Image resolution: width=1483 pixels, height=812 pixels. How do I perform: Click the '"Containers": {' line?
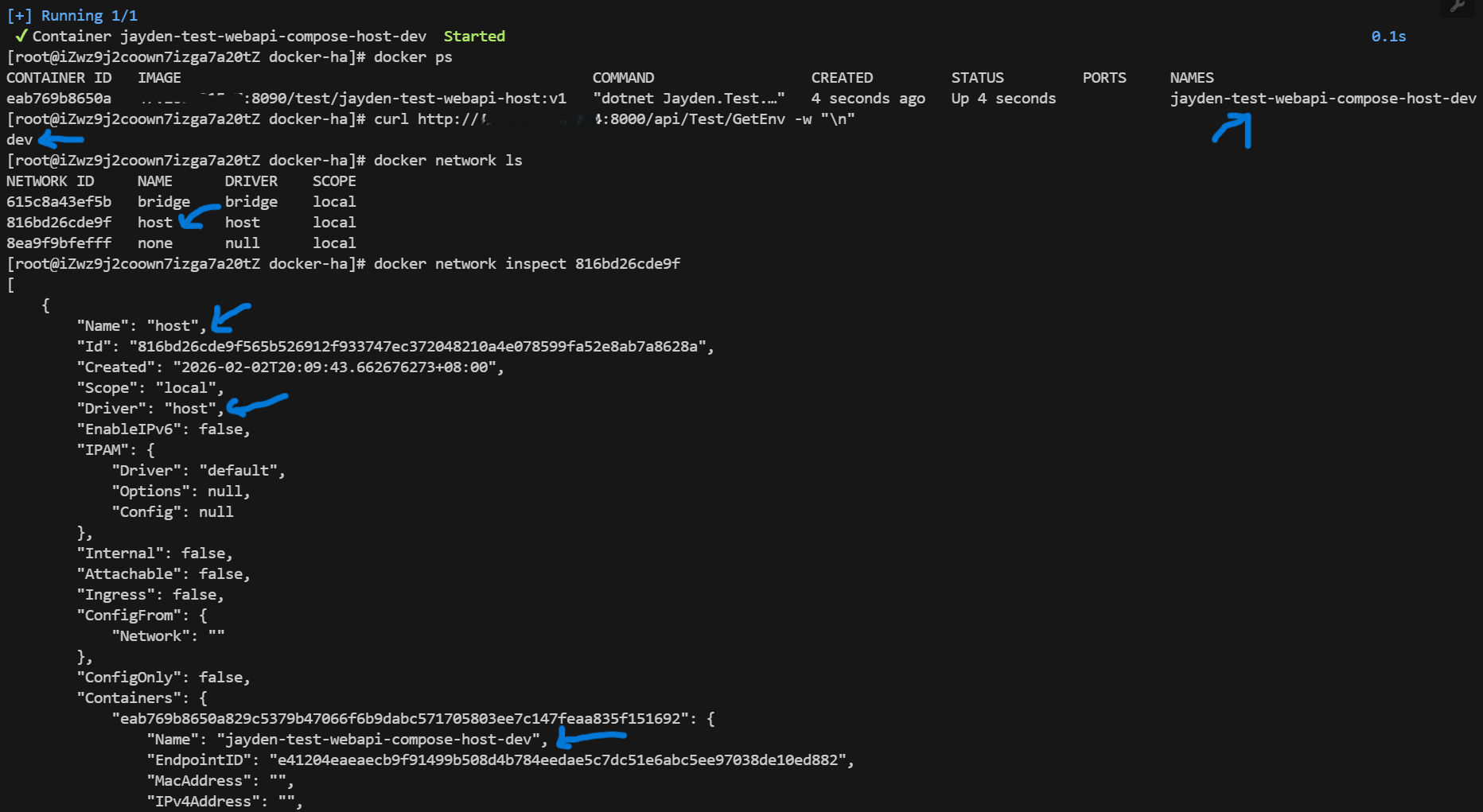pyautogui.click(x=142, y=698)
